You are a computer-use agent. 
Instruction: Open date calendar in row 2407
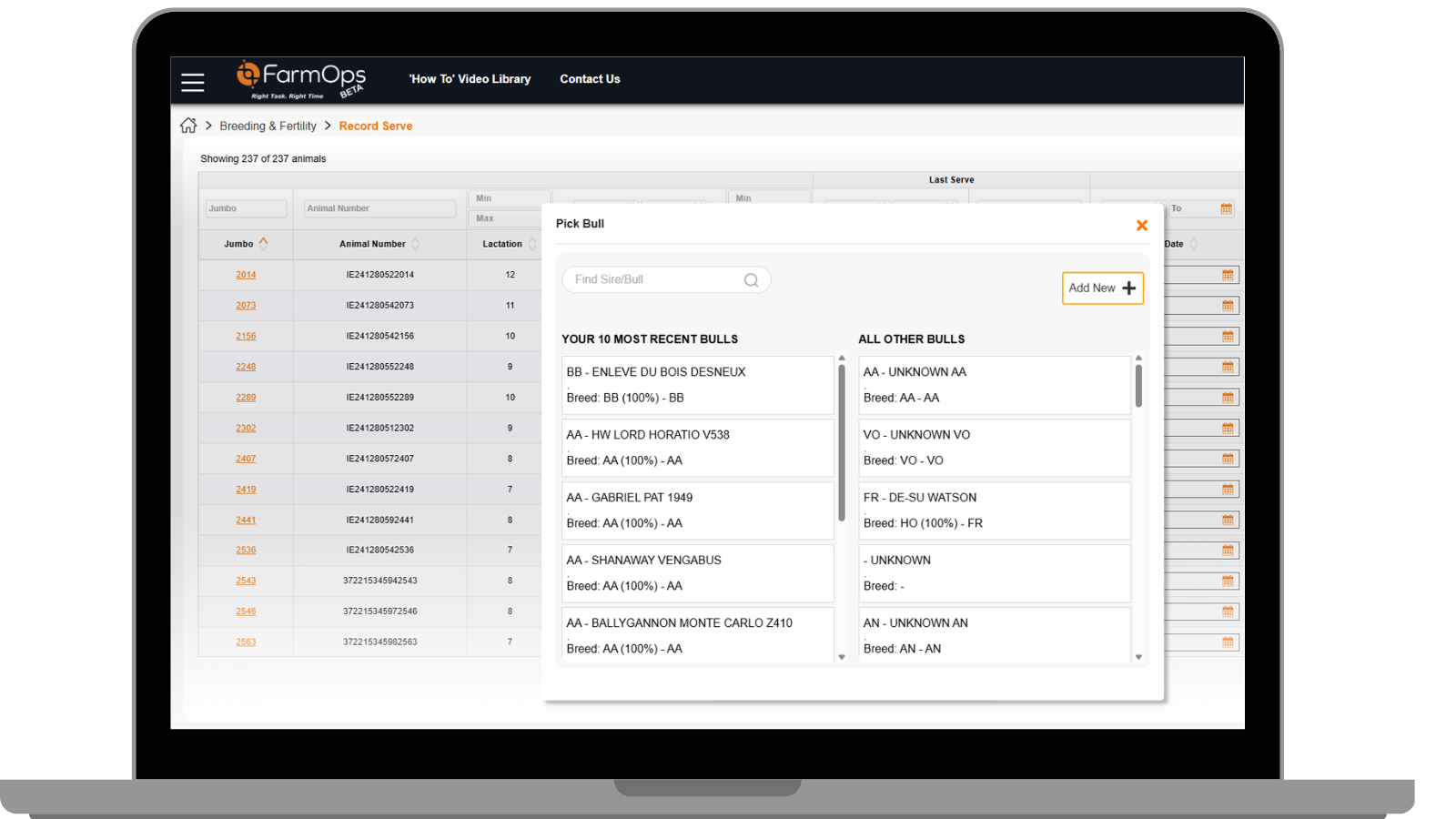click(1228, 459)
